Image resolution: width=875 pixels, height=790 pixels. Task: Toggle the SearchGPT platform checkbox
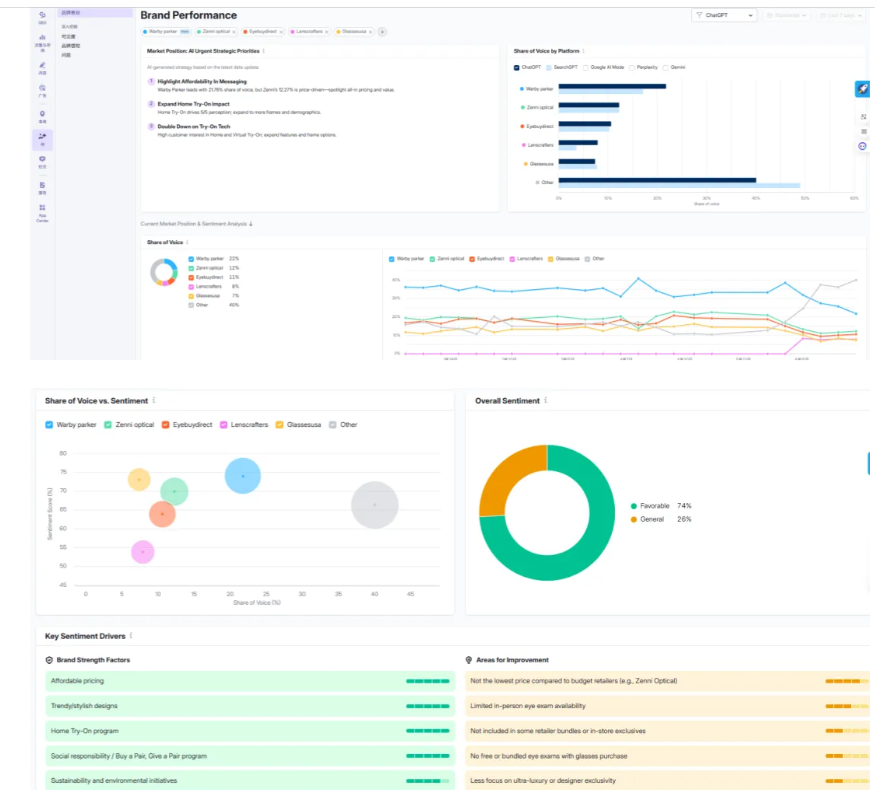pos(549,68)
